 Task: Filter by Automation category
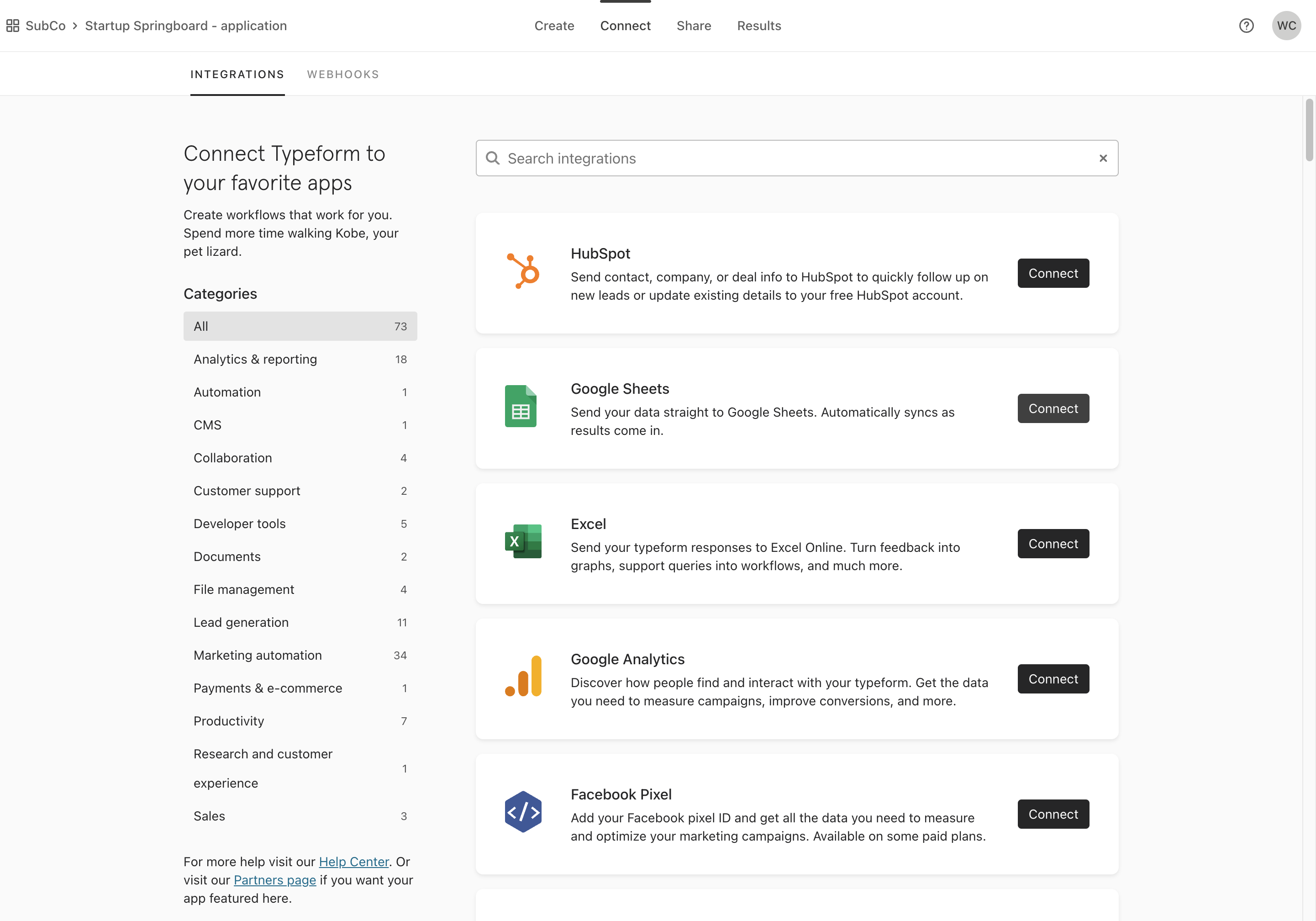300,392
